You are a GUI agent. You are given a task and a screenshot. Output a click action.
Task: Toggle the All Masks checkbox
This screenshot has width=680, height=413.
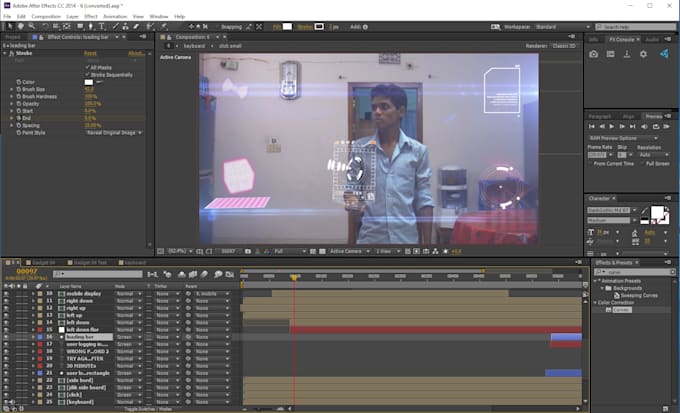(x=88, y=67)
